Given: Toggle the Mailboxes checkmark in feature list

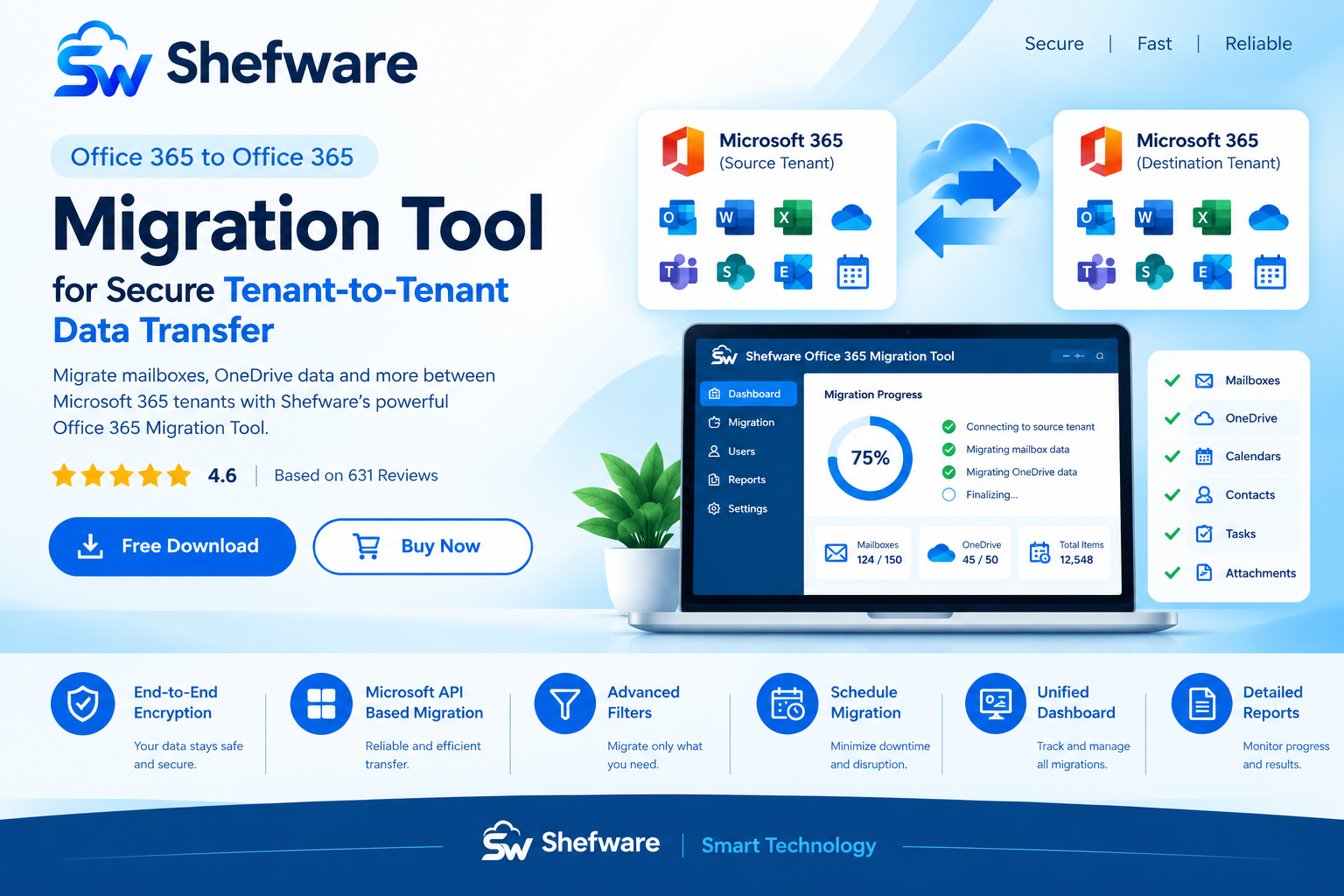Looking at the screenshot, I should (1172, 381).
